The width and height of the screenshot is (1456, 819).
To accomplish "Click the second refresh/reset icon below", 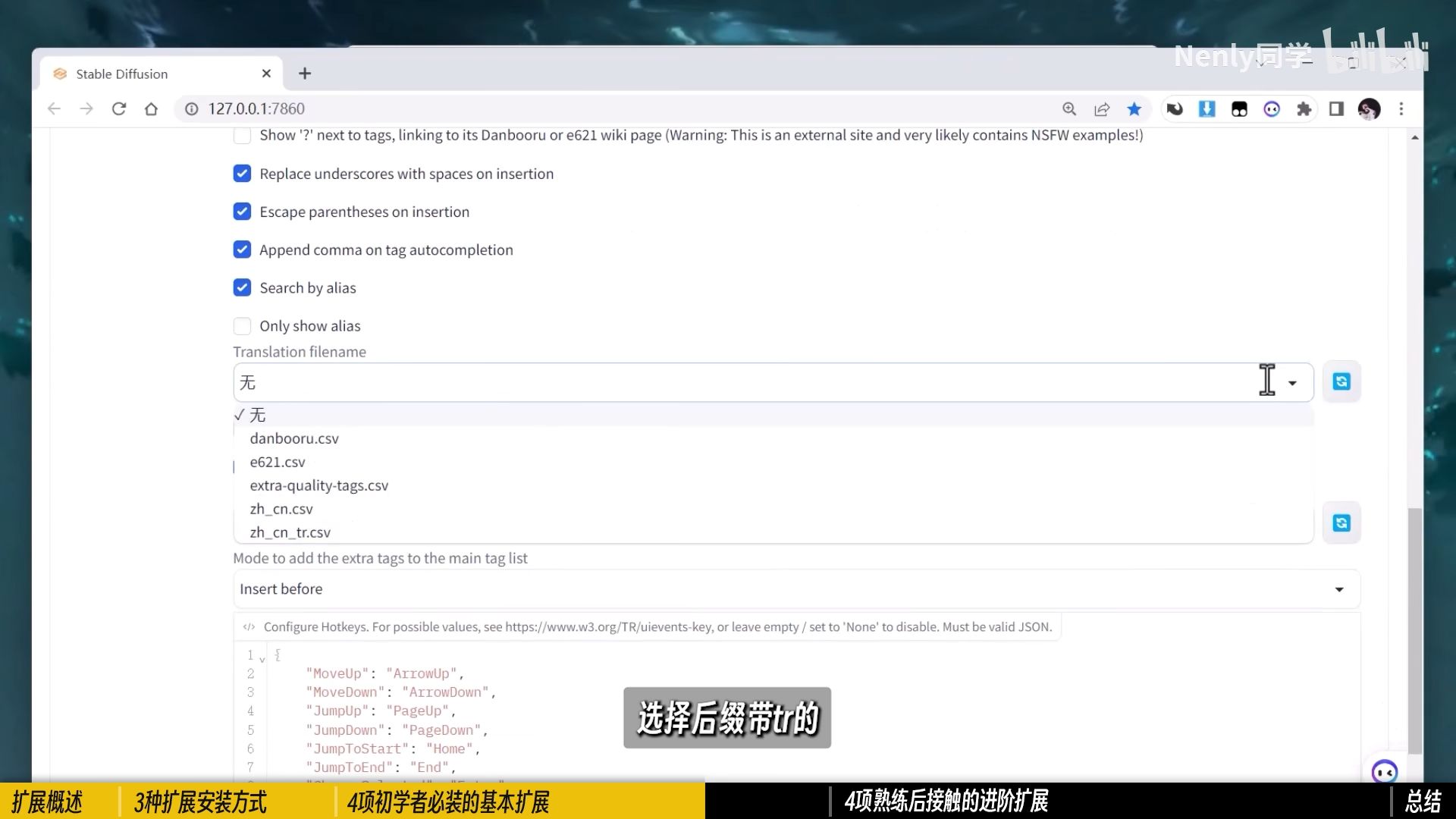I will 1342,523.
